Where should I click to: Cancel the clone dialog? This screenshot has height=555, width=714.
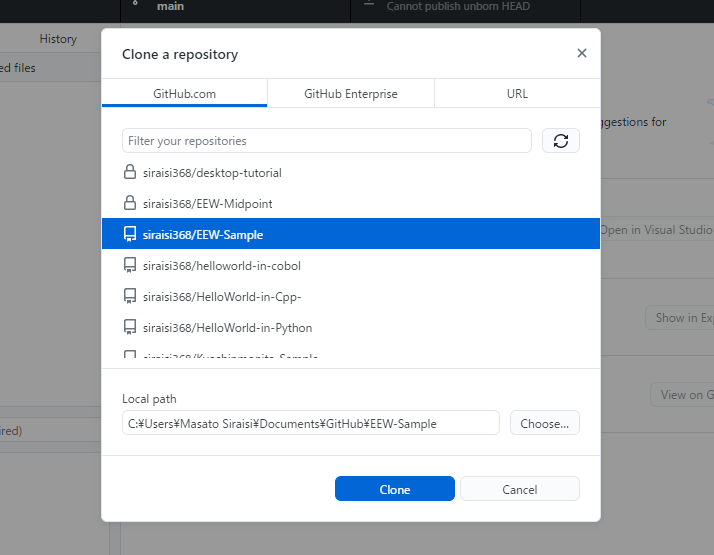click(x=520, y=489)
